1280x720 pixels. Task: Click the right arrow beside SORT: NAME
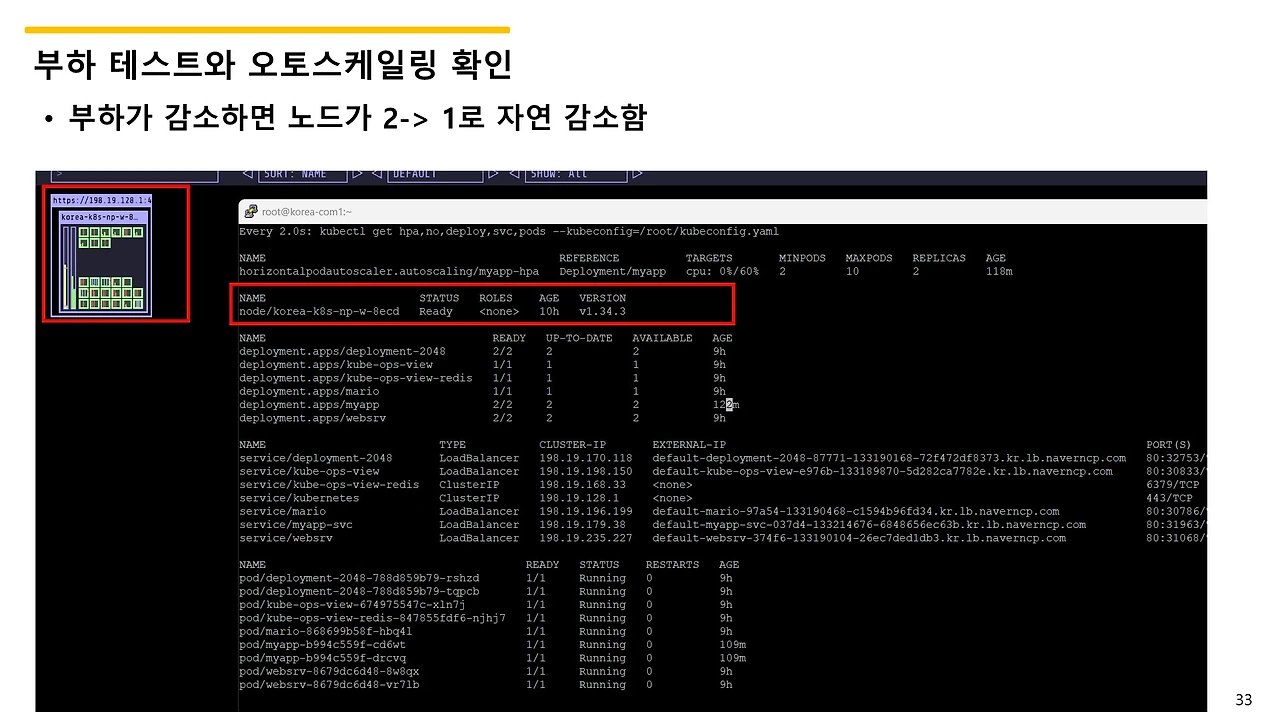click(355, 173)
